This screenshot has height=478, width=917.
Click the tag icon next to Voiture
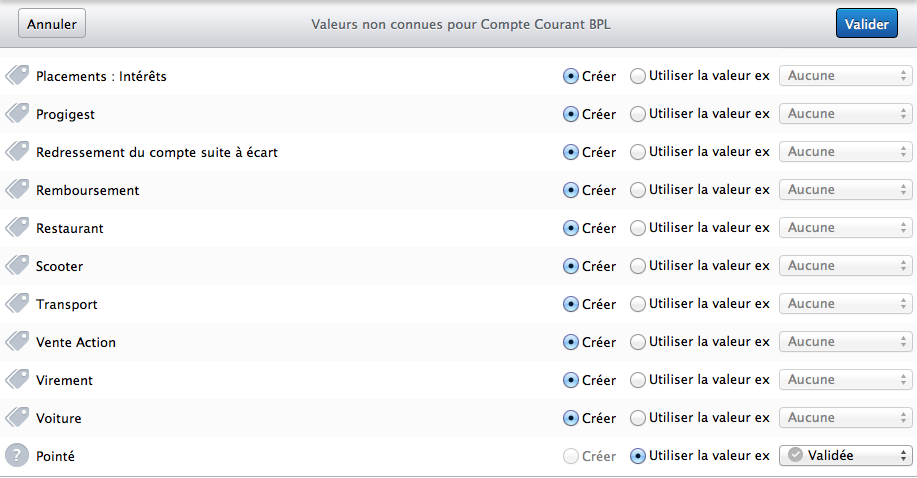pyautogui.click(x=17, y=418)
